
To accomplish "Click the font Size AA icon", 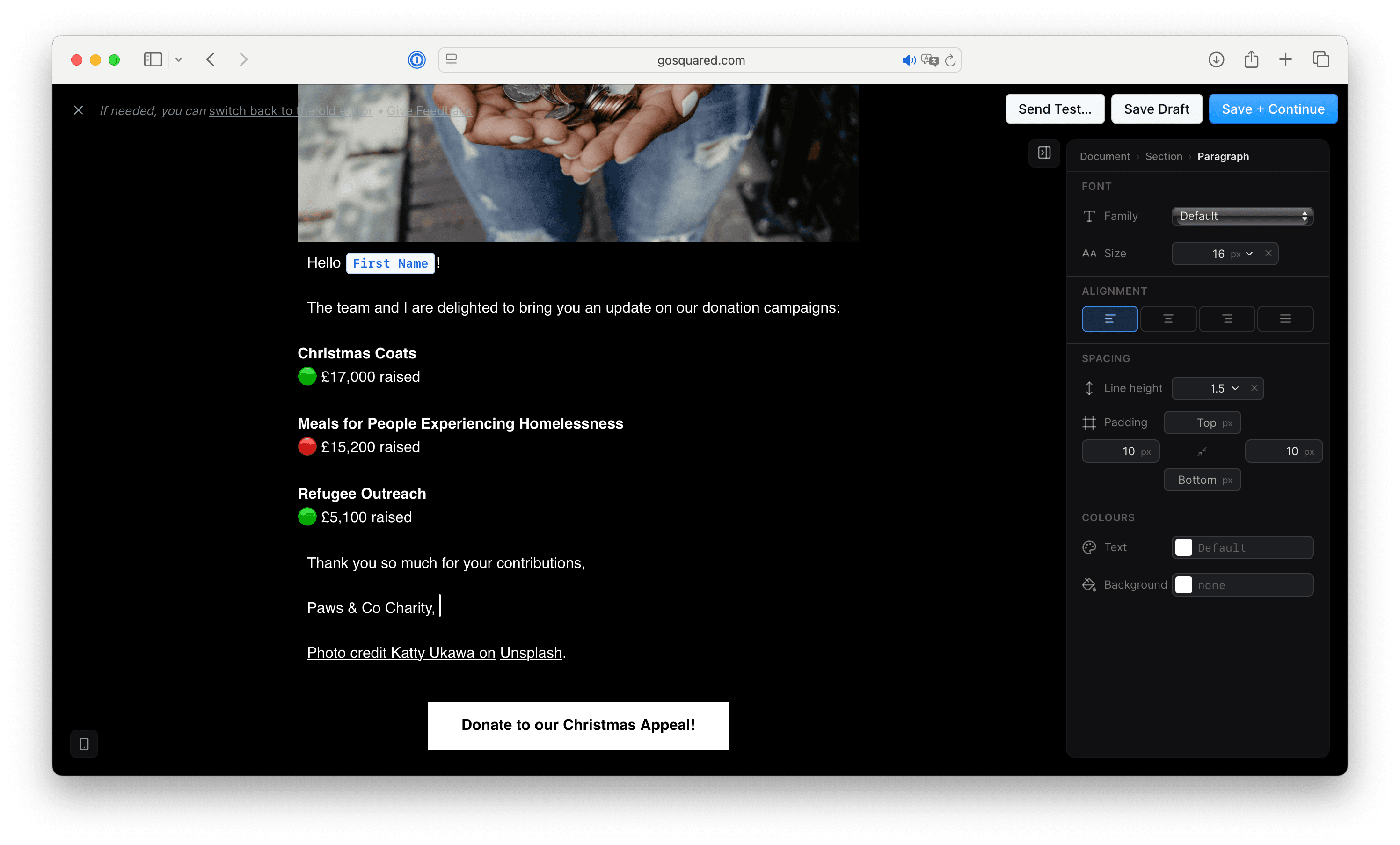I will pyautogui.click(x=1089, y=254).
